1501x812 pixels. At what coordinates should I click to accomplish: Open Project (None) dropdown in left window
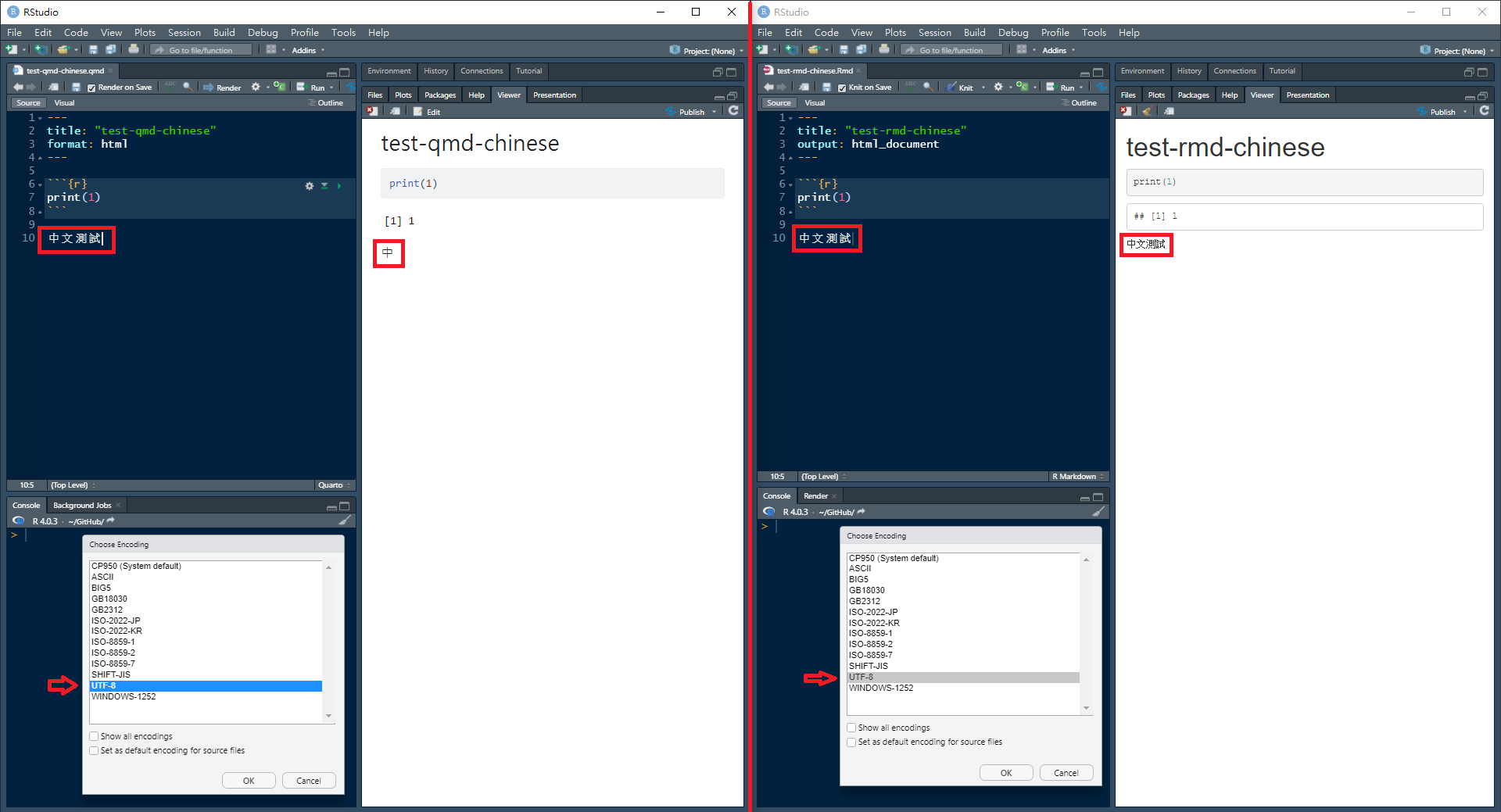click(x=706, y=51)
